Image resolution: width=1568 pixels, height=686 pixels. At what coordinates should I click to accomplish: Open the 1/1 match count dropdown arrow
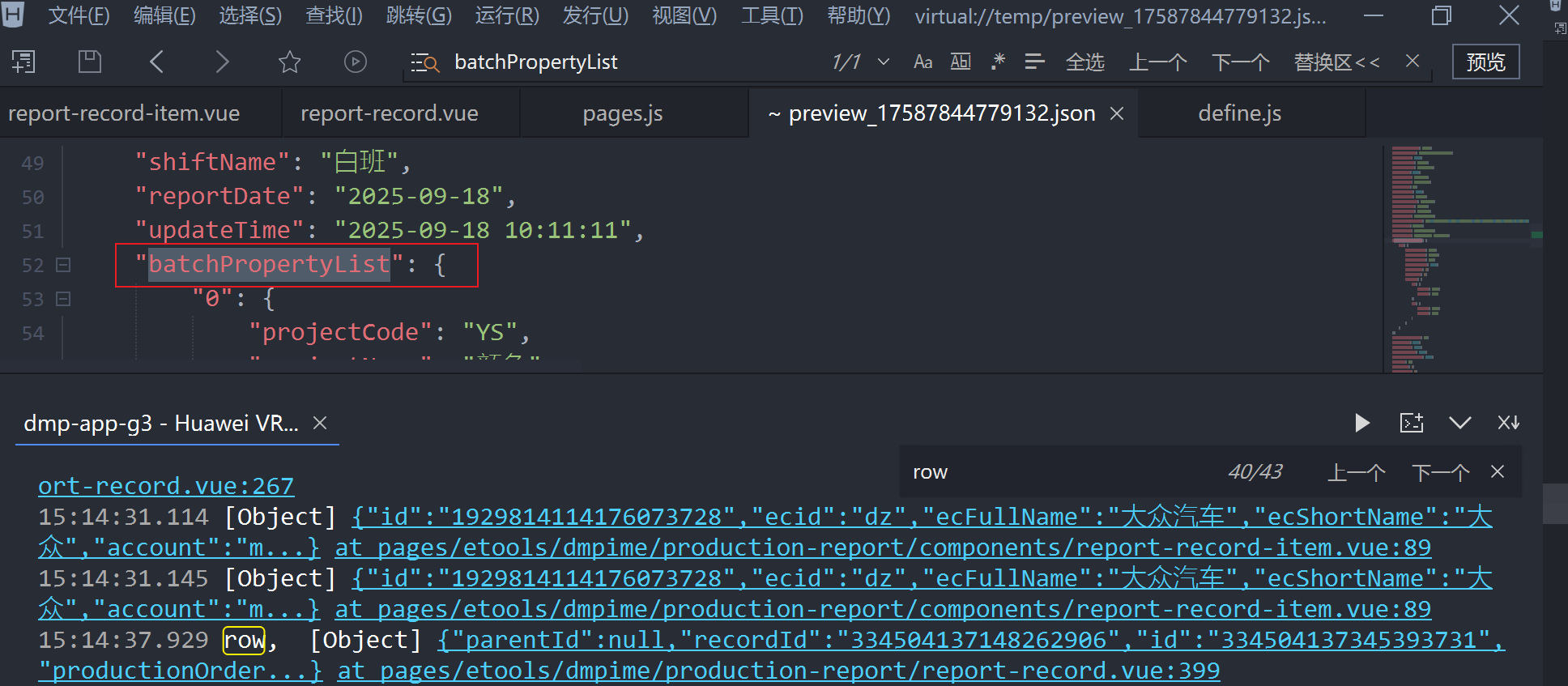click(884, 62)
